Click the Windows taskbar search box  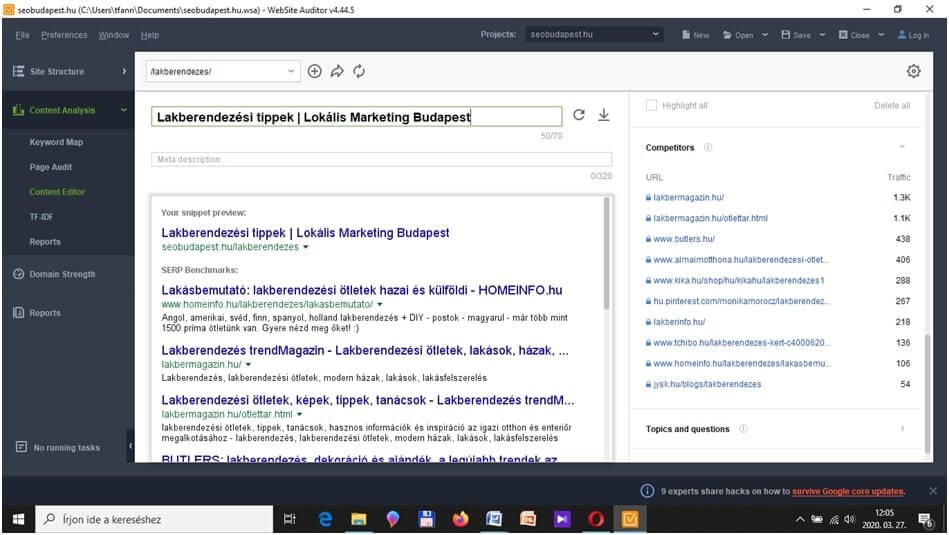tap(154, 519)
